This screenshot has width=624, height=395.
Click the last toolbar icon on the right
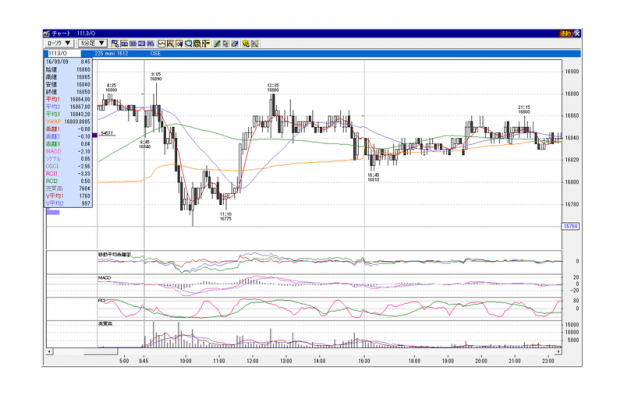pos(255,43)
